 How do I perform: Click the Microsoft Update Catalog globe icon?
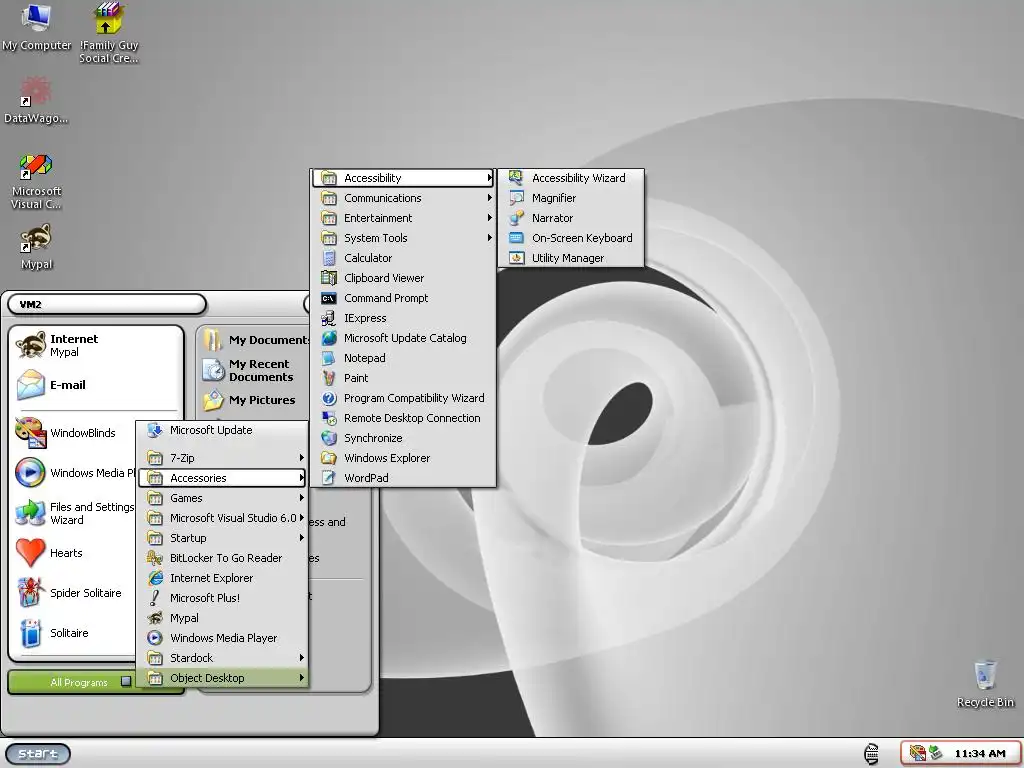pyautogui.click(x=329, y=338)
